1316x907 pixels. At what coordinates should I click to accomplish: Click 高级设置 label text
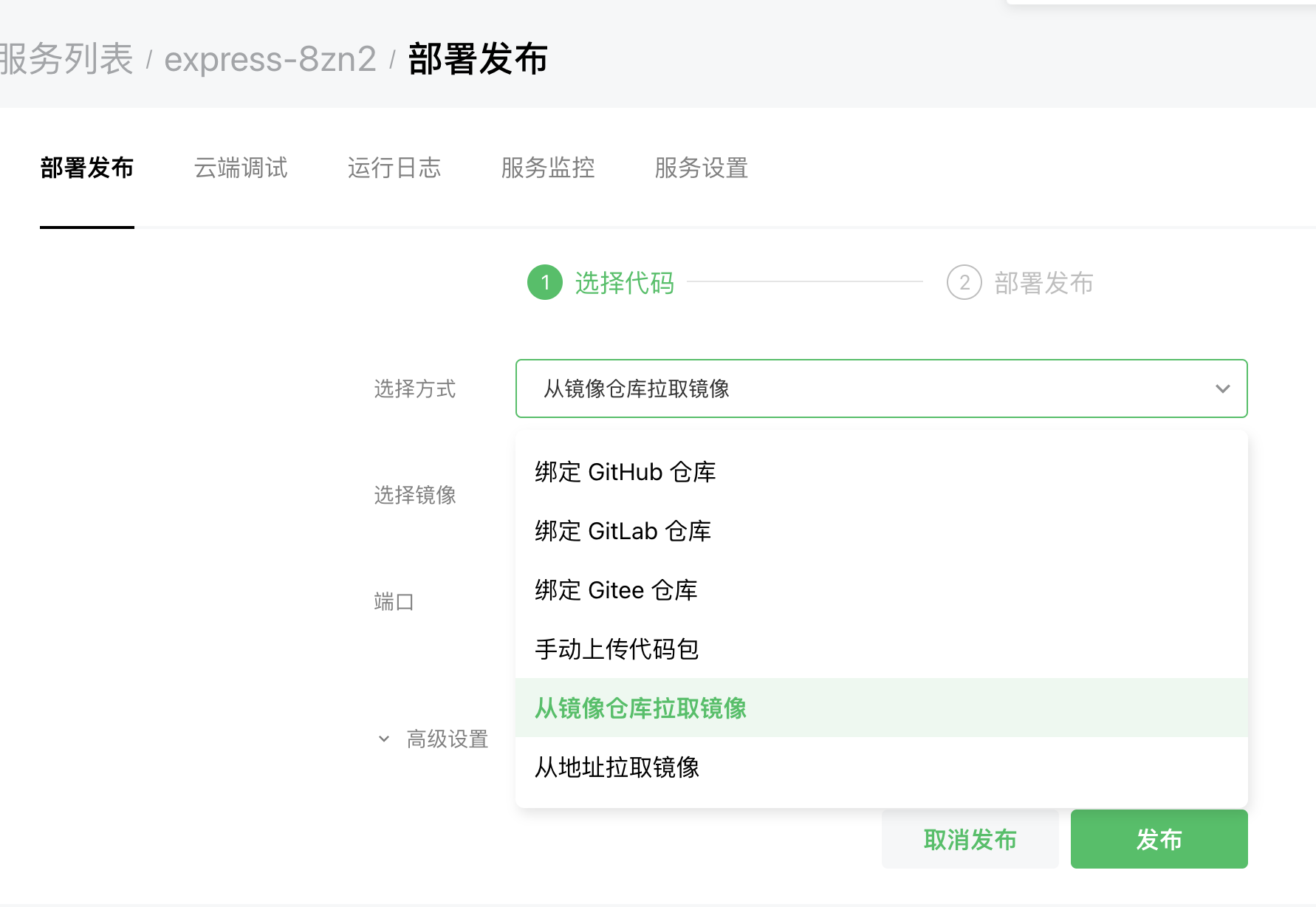point(448,739)
